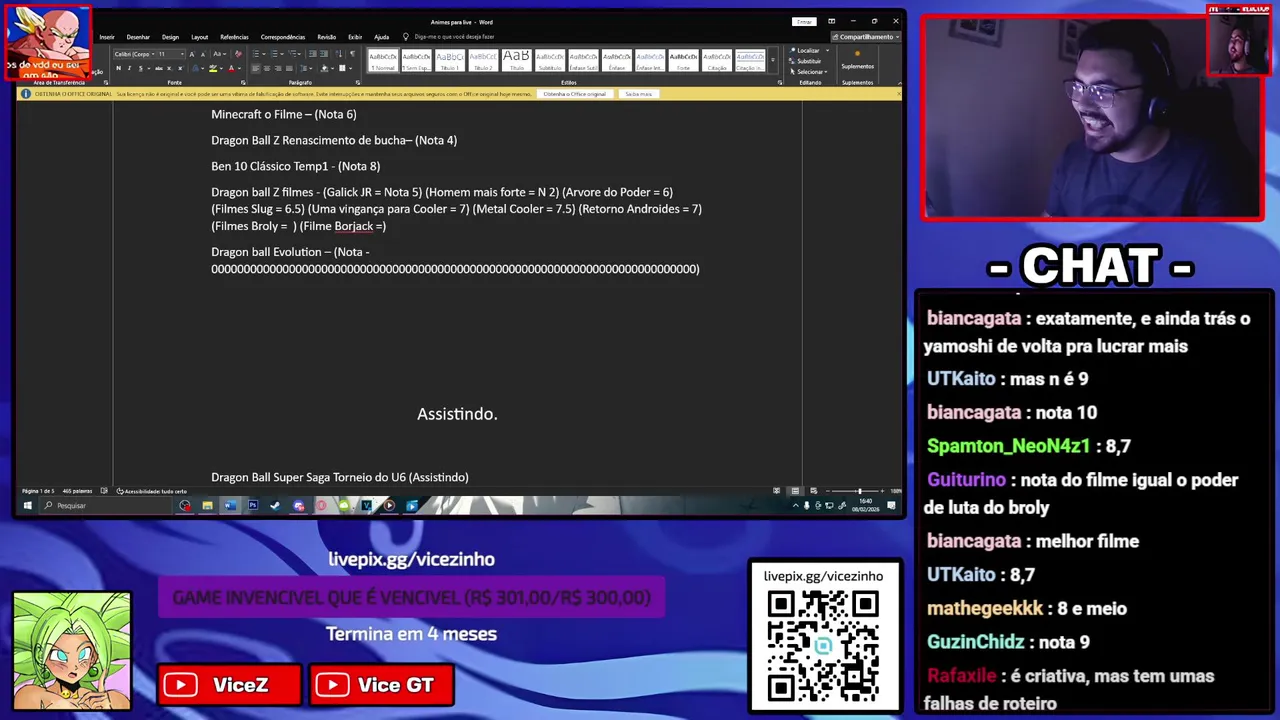Viewport: 1280px width, 720px height.
Task: Expand the styles gallery more arrow
Action: [773, 60]
